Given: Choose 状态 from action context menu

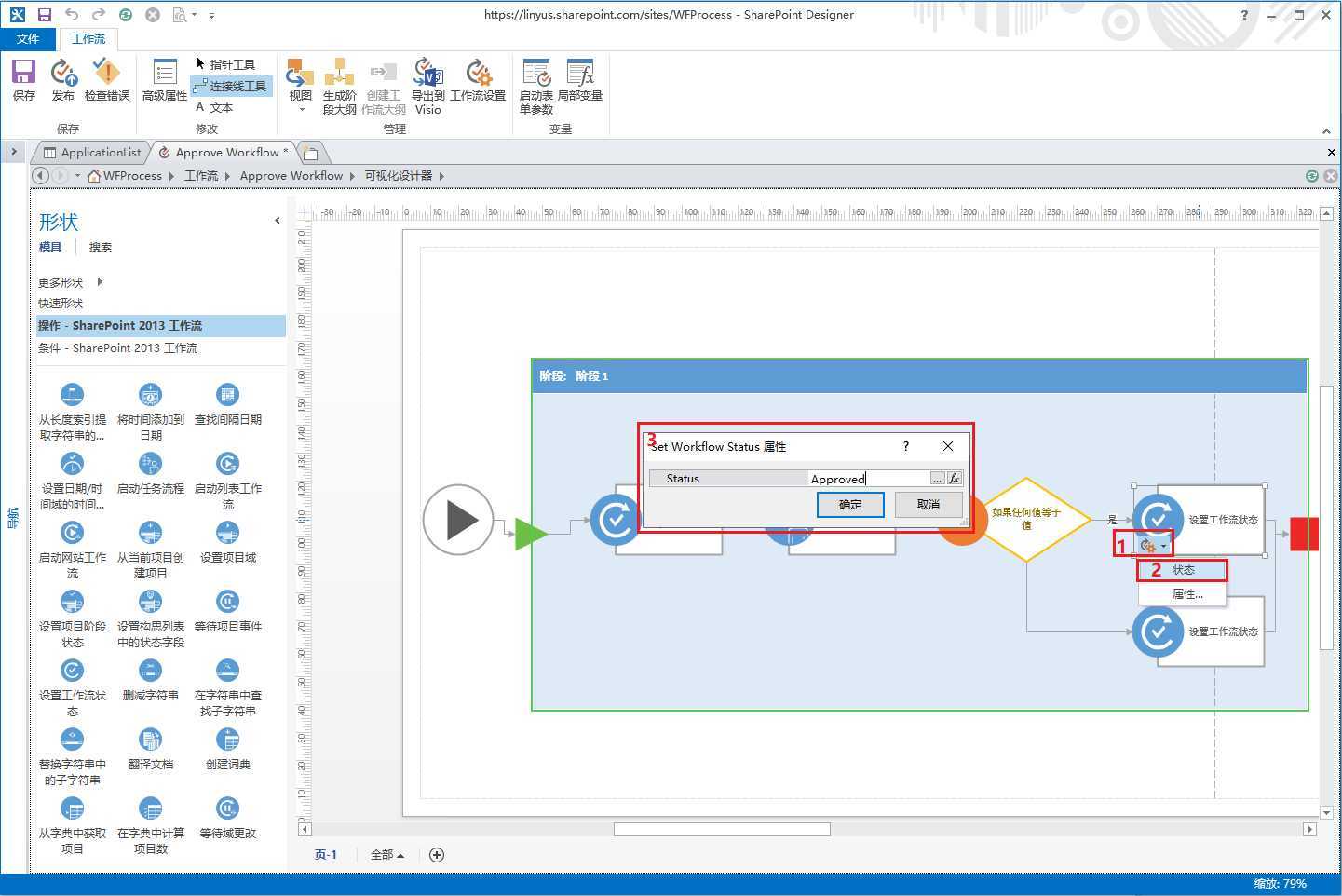Looking at the screenshot, I should point(1183,570).
